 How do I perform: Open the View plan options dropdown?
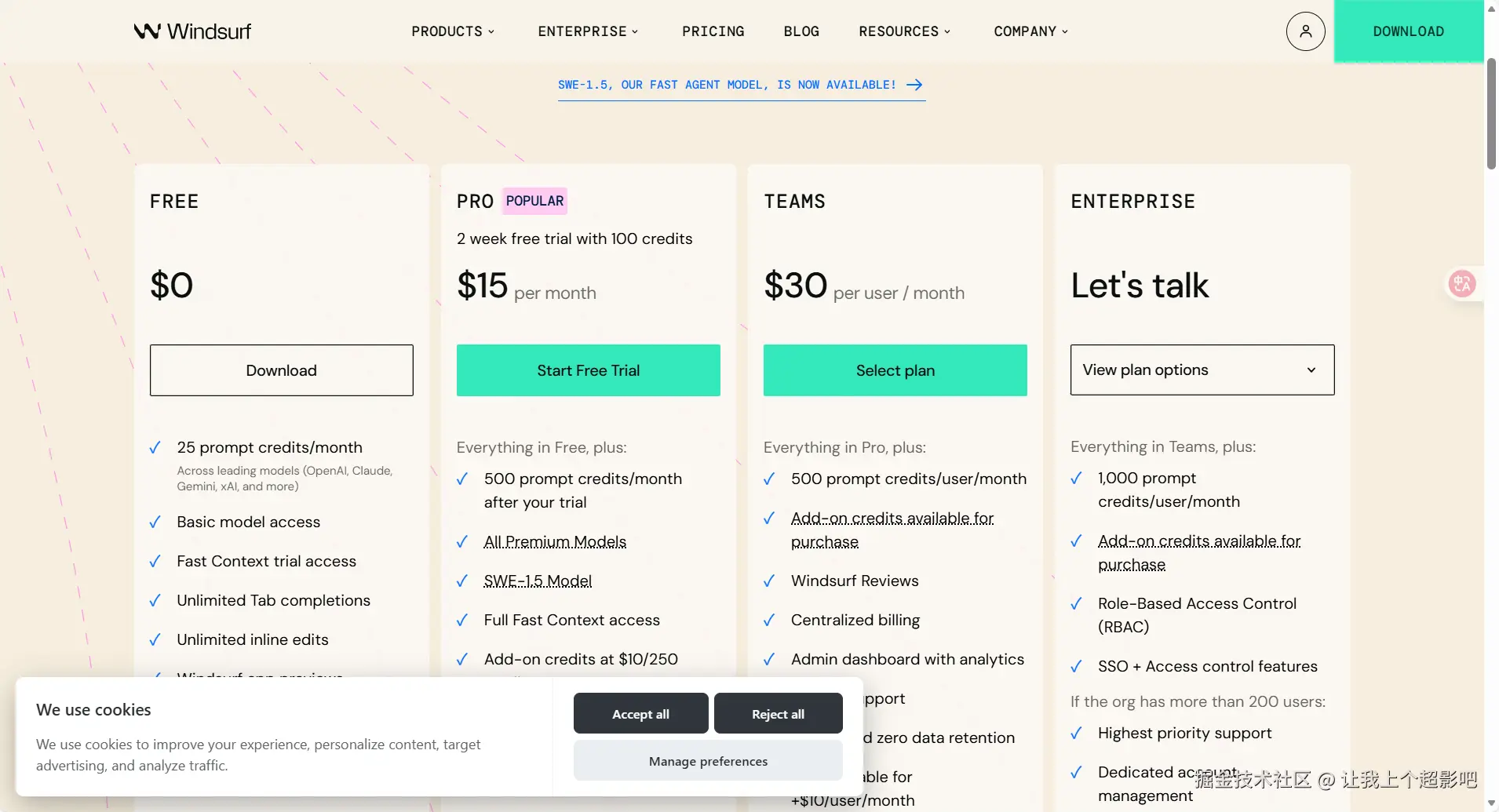1202,370
